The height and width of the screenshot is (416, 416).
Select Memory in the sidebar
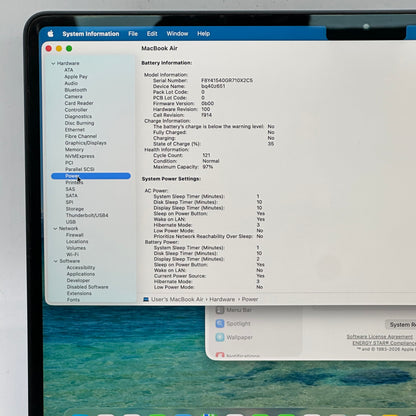(x=74, y=150)
